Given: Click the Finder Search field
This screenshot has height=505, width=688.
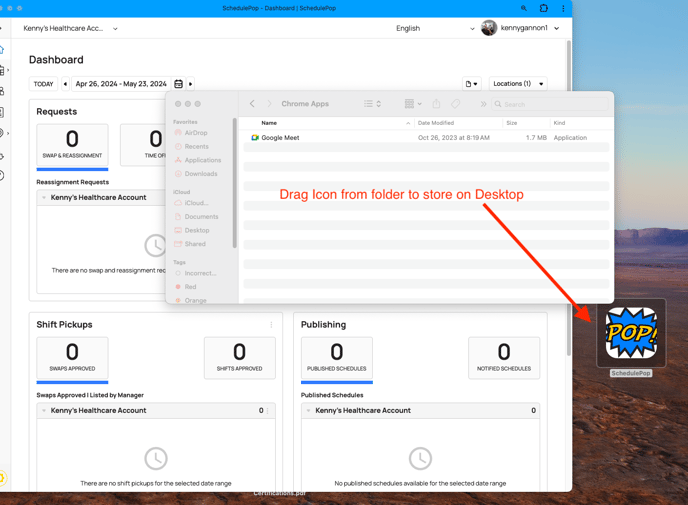Looking at the screenshot, I should [550, 104].
